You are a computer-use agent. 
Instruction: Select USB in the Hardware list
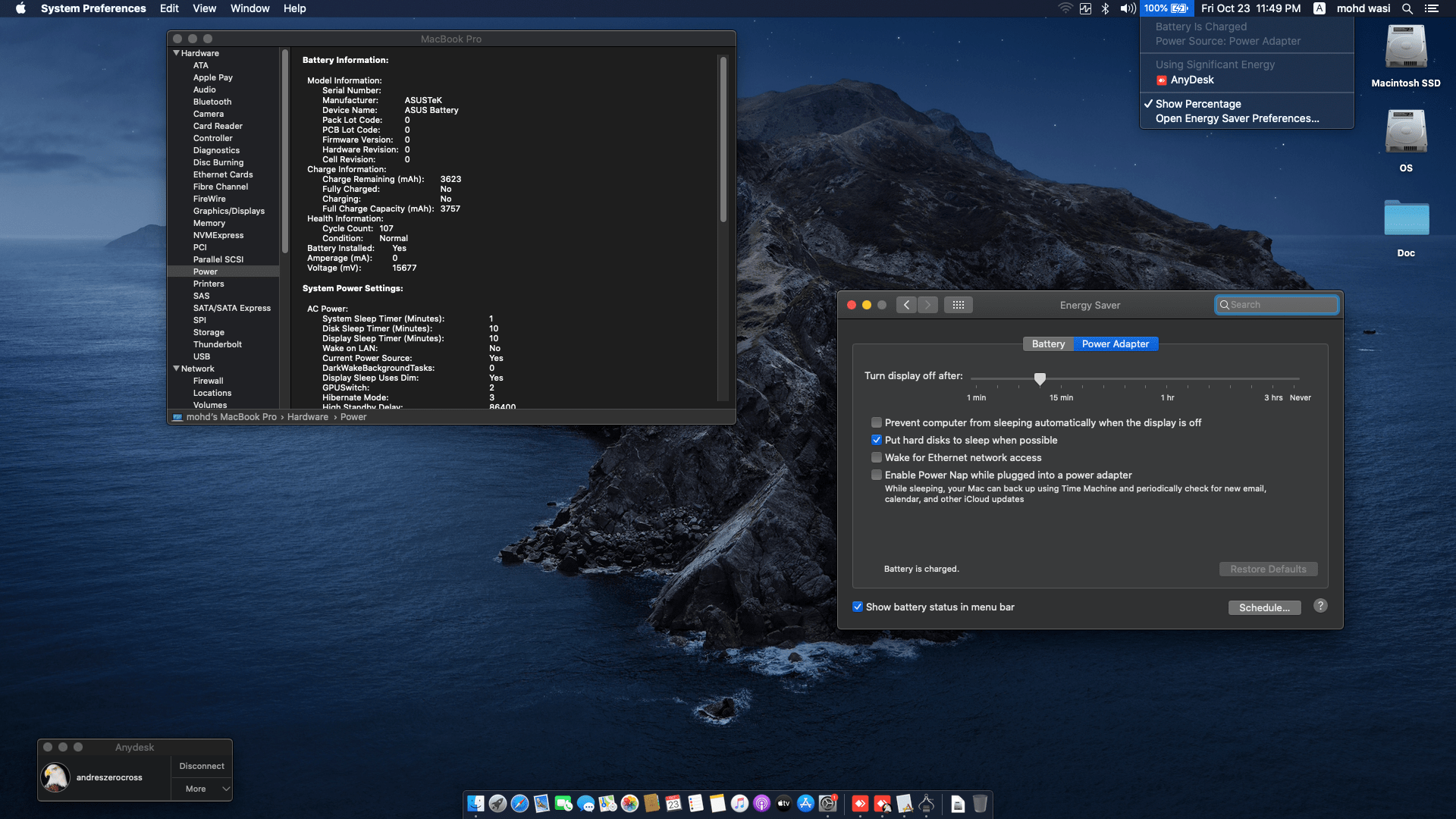[202, 356]
